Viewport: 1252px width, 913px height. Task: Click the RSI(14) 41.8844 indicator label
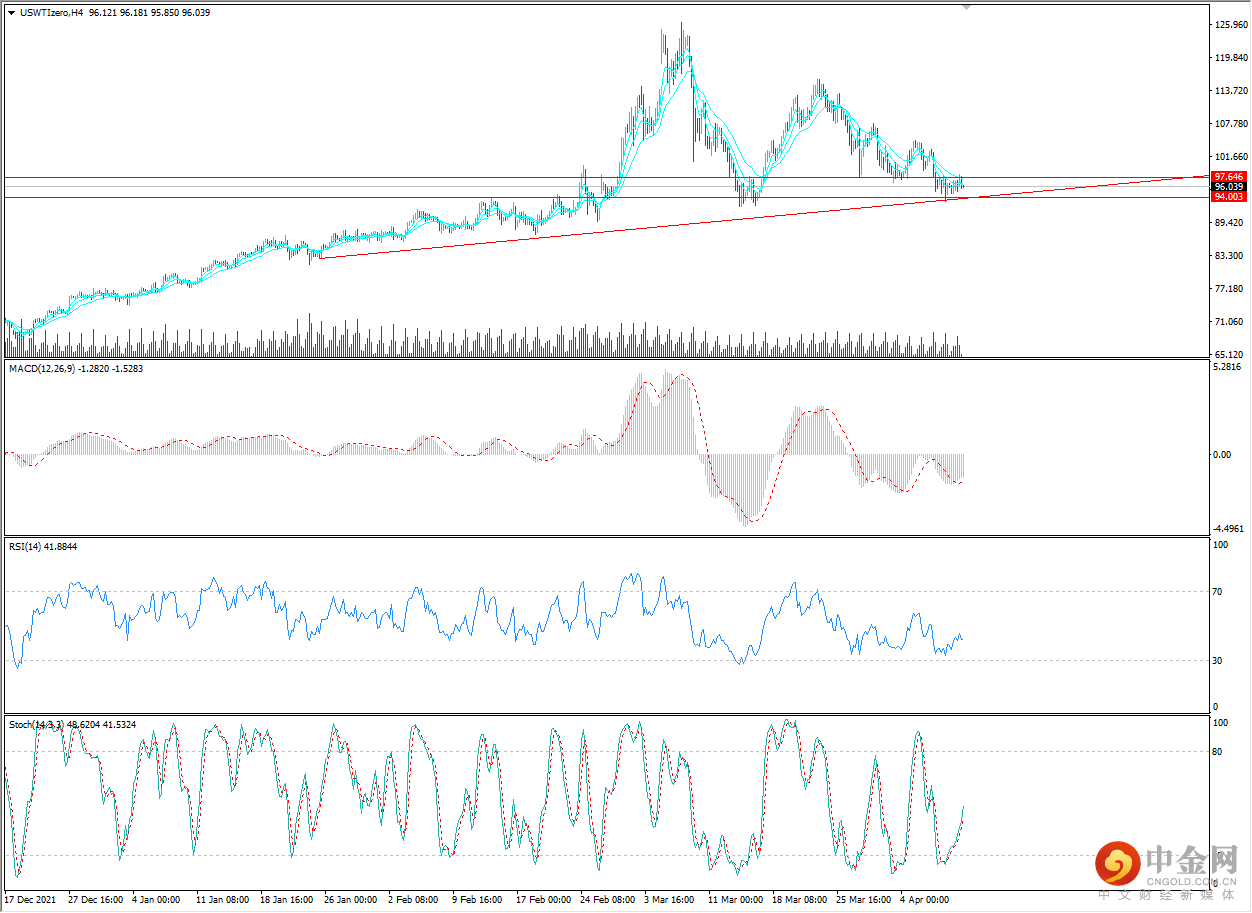pyautogui.click(x=43, y=547)
